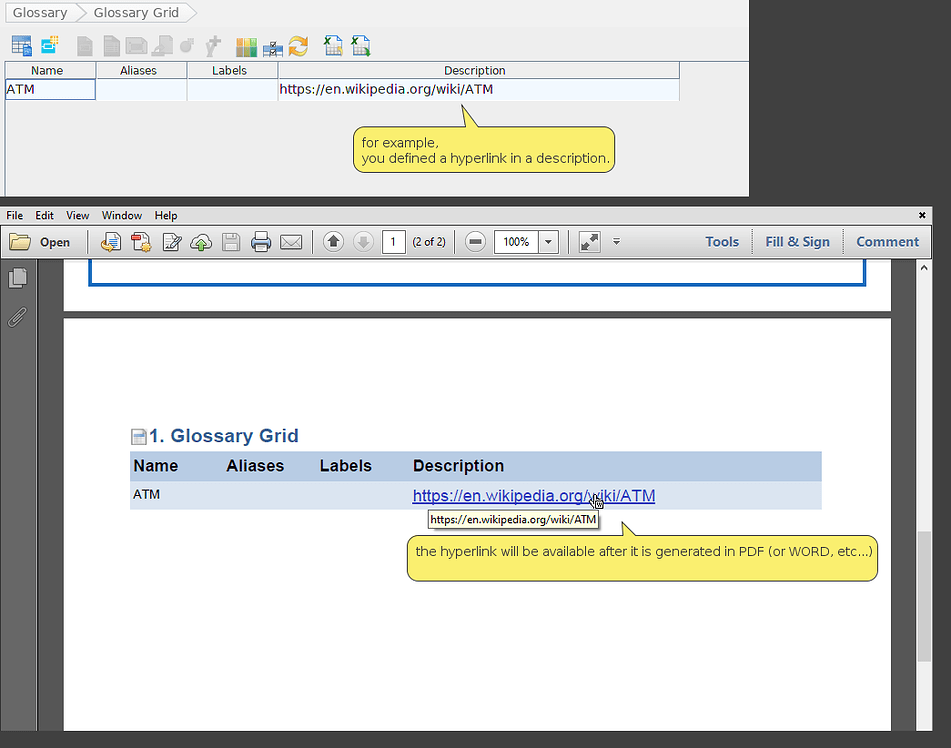Click inside the page number field
This screenshot has height=748, width=951.
(392, 241)
